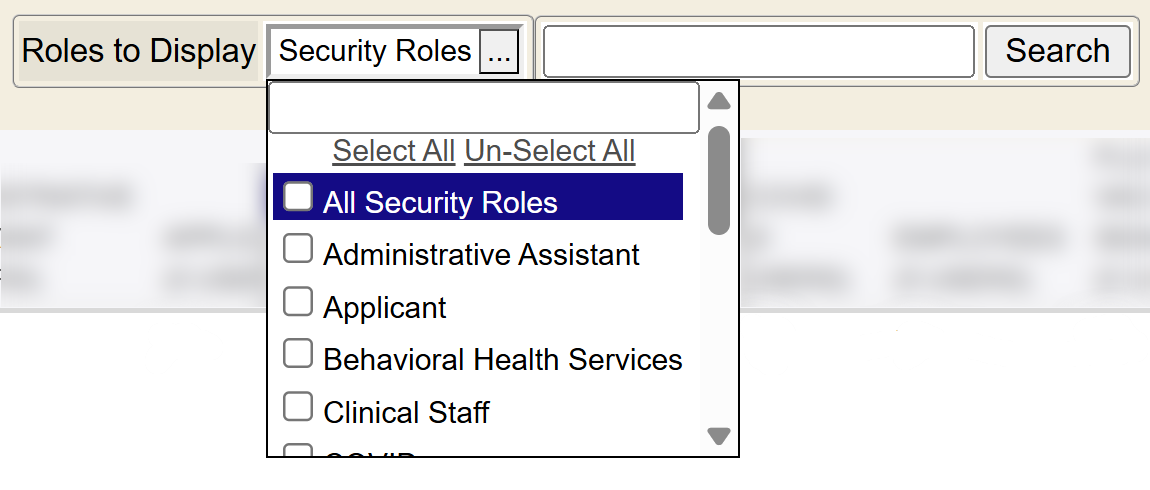1150x490 pixels.
Task: Select the Administrative Assistant list item label
Action: point(481,255)
